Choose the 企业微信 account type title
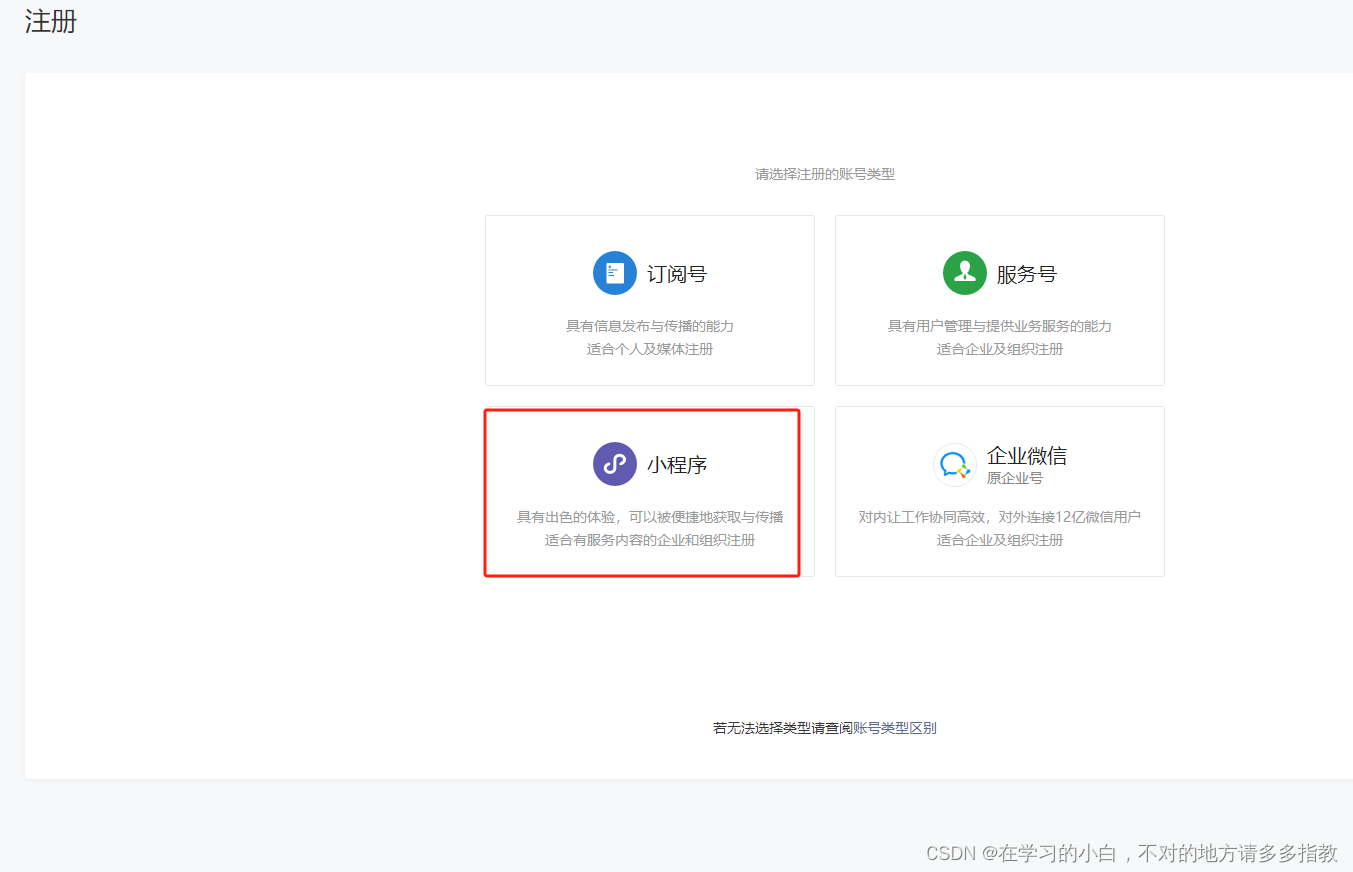 (x=1027, y=456)
